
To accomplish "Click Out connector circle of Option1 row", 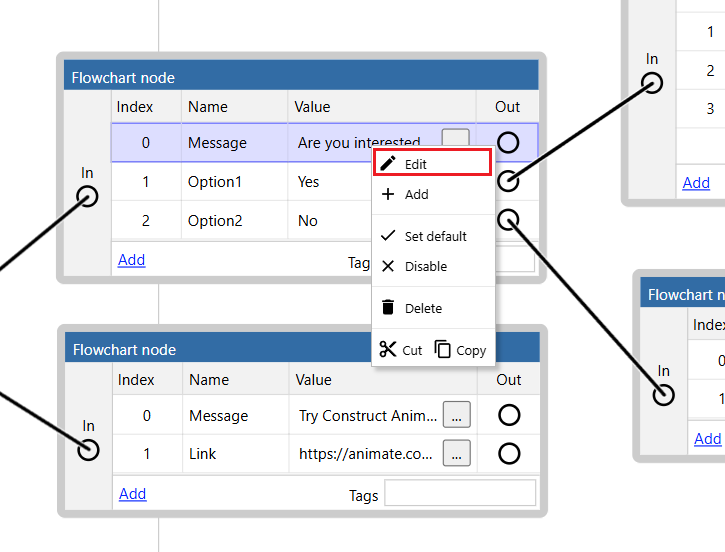I will point(508,181).
